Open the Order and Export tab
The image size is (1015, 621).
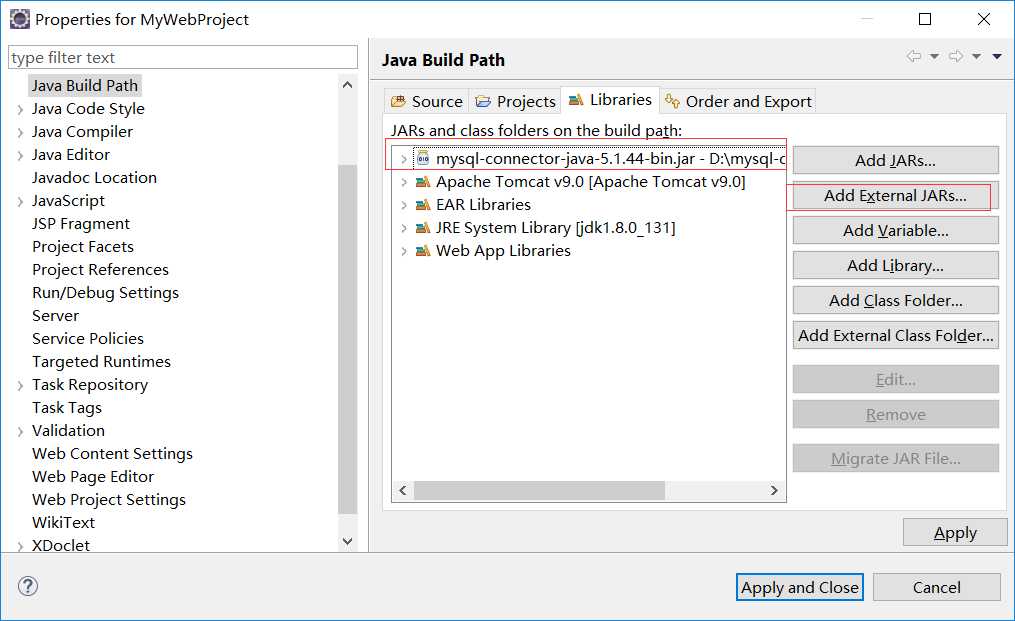738,102
